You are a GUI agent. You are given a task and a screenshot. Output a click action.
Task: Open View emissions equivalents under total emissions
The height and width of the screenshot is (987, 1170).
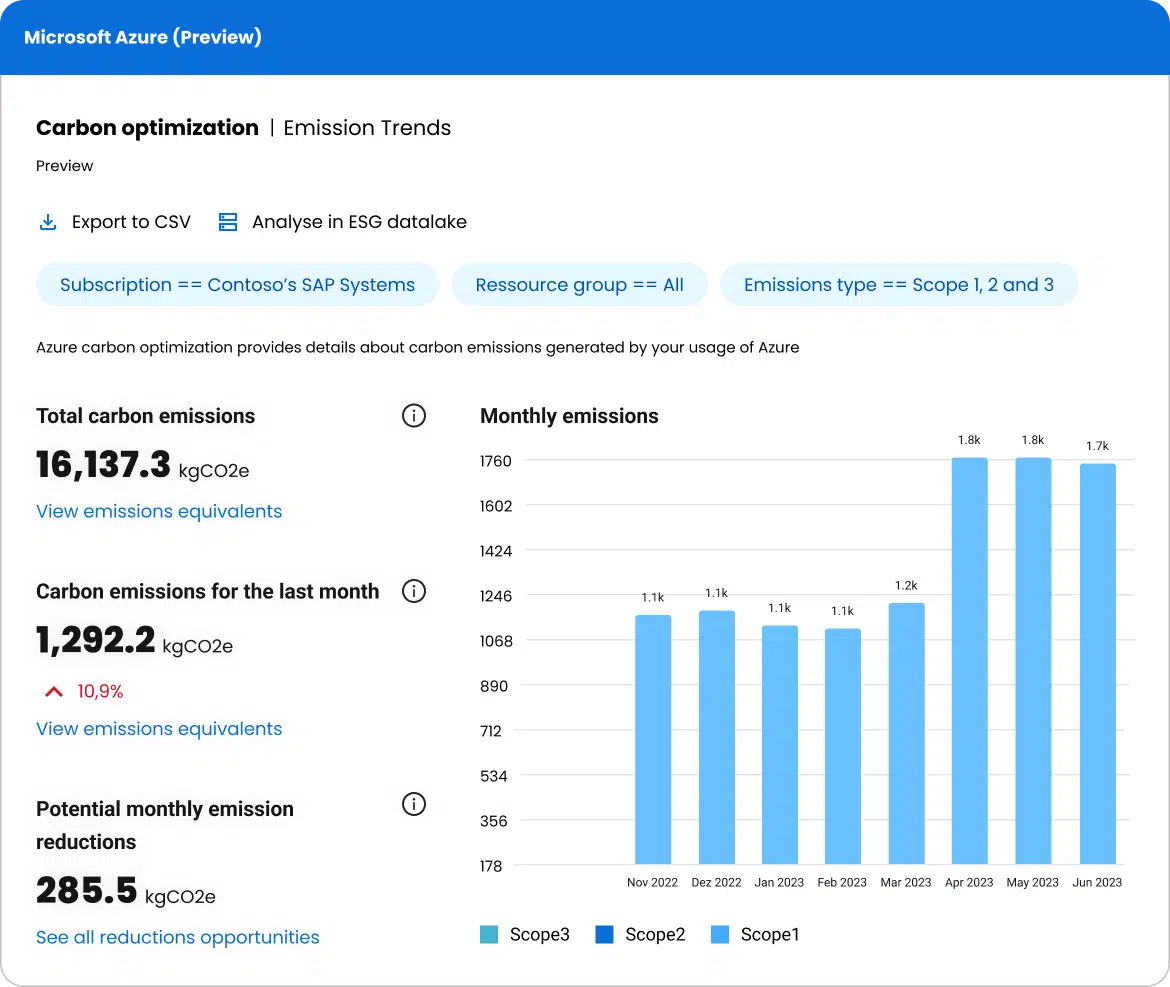(x=159, y=511)
